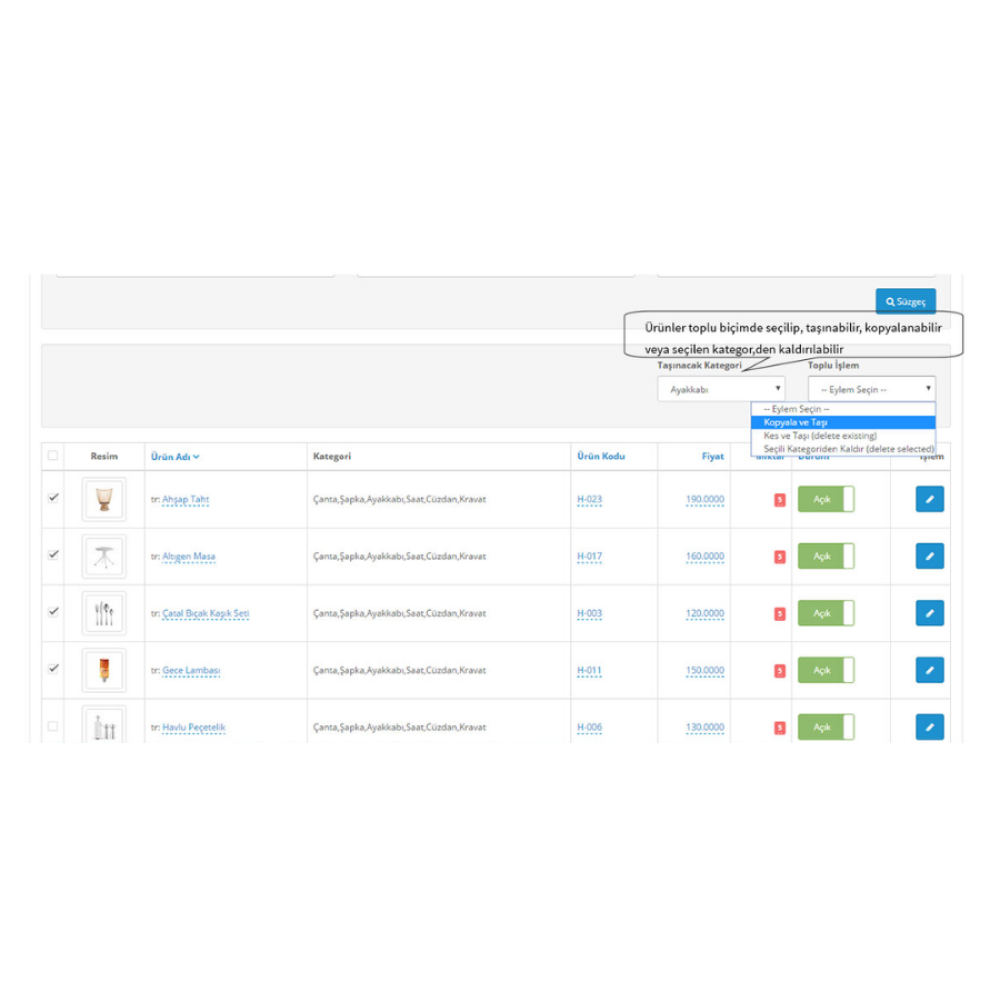1000x1000 pixels.
Task: Open the Toplu İşlem Eylem Seçin dropdown
Action: coord(871,389)
